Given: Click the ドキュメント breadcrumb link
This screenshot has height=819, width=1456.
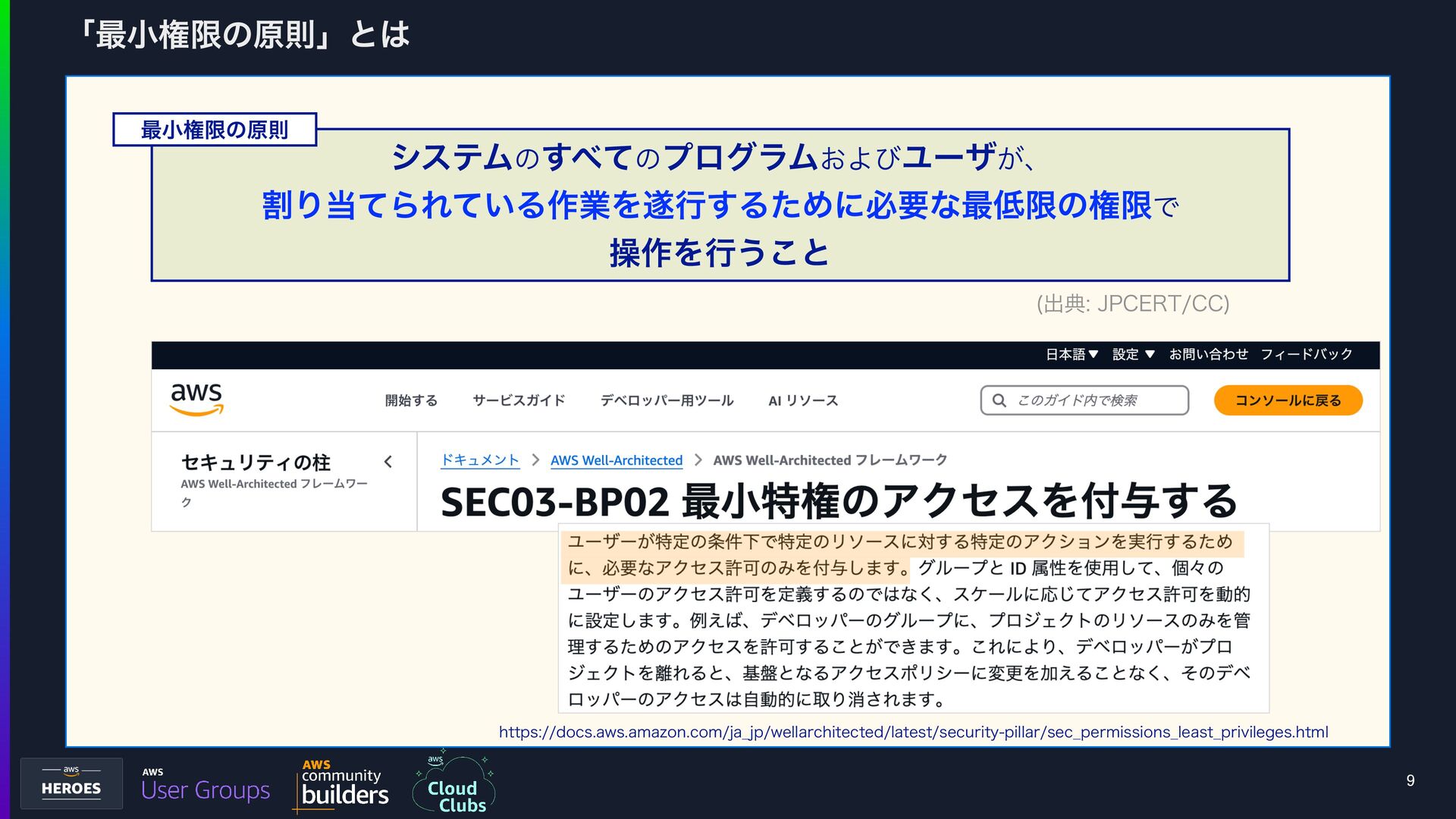Looking at the screenshot, I should [480, 460].
